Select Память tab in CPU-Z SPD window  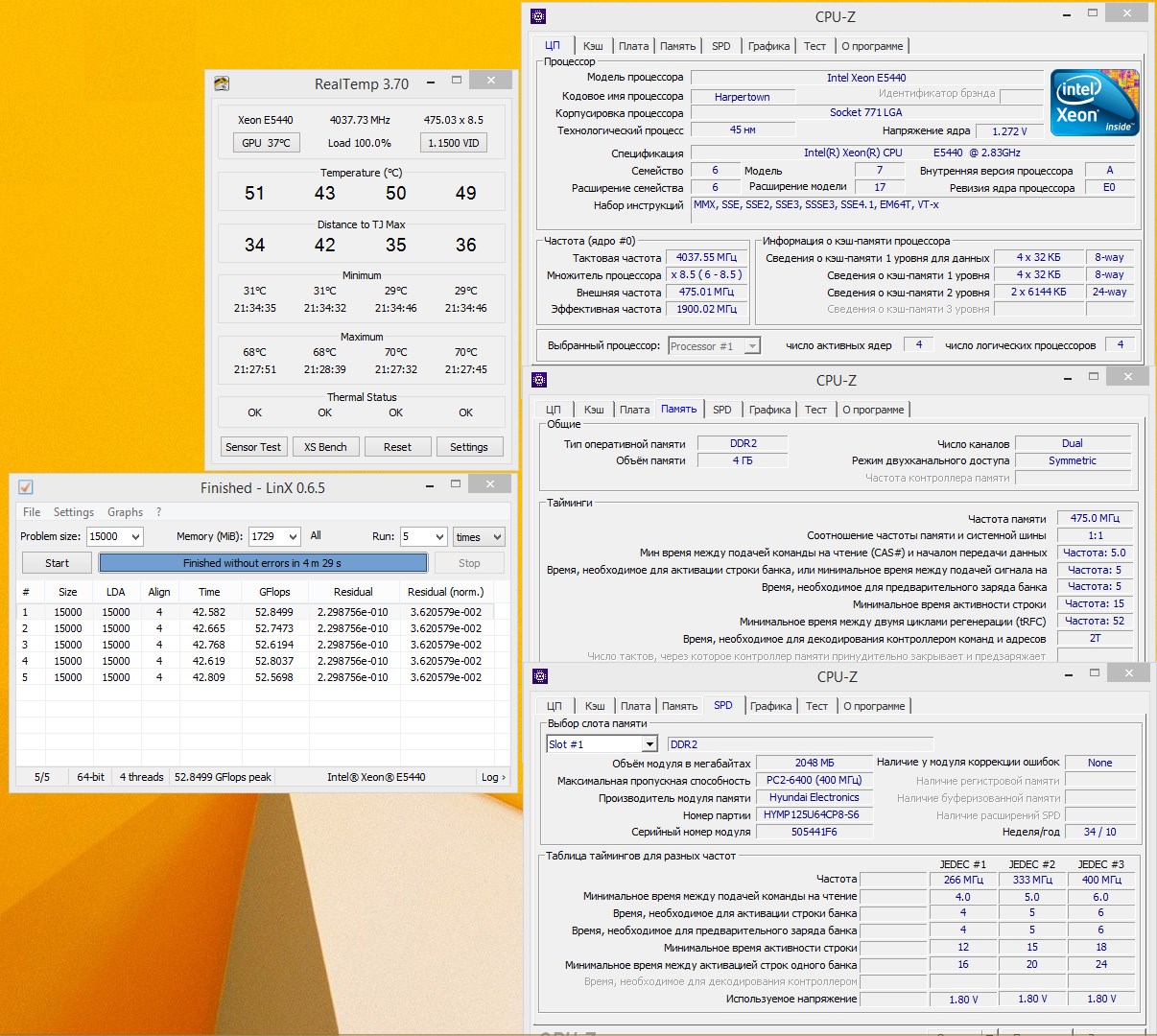(679, 706)
